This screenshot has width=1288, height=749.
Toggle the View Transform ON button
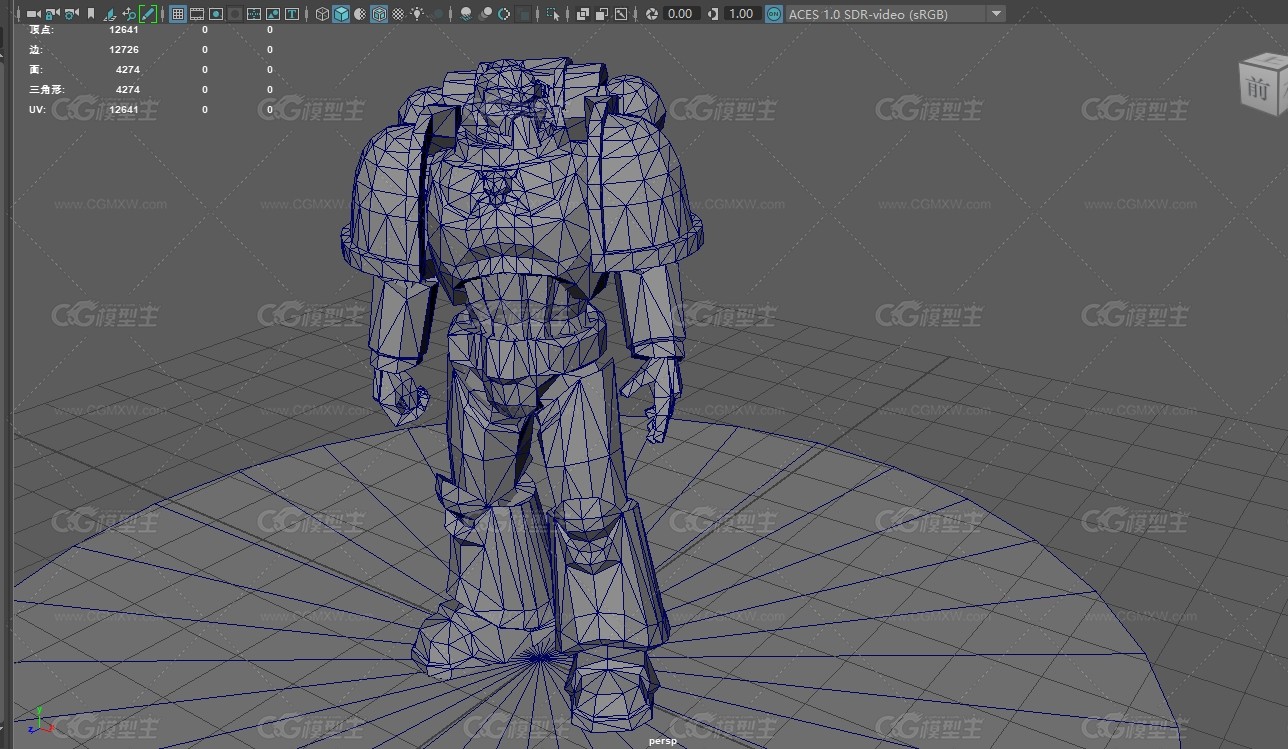tap(773, 14)
